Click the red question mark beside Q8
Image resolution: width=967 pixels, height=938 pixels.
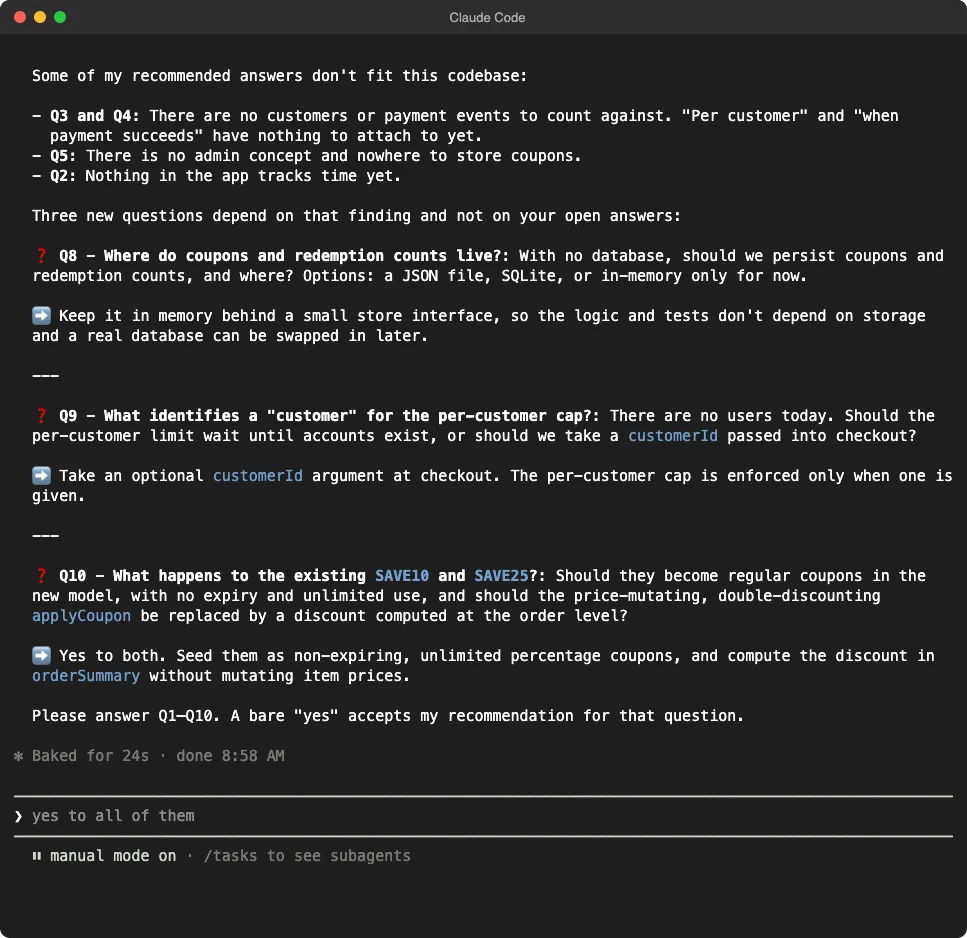click(x=41, y=256)
